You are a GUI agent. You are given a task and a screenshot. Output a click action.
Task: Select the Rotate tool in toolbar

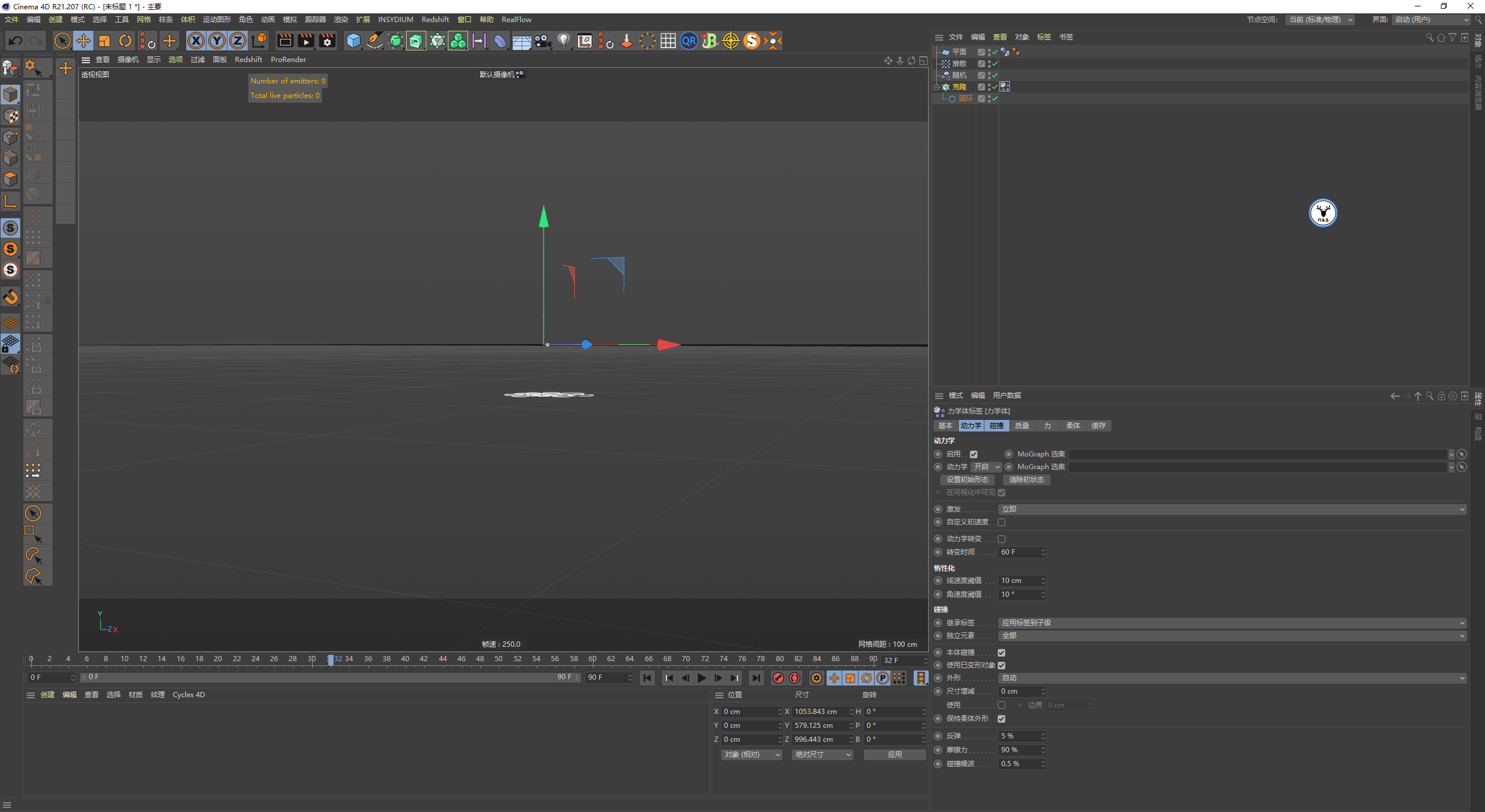pos(125,41)
